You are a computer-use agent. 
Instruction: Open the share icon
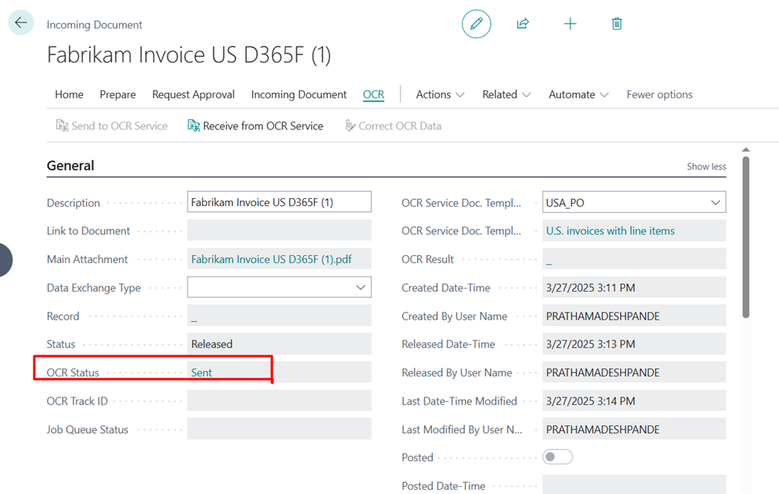click(523, 23)
